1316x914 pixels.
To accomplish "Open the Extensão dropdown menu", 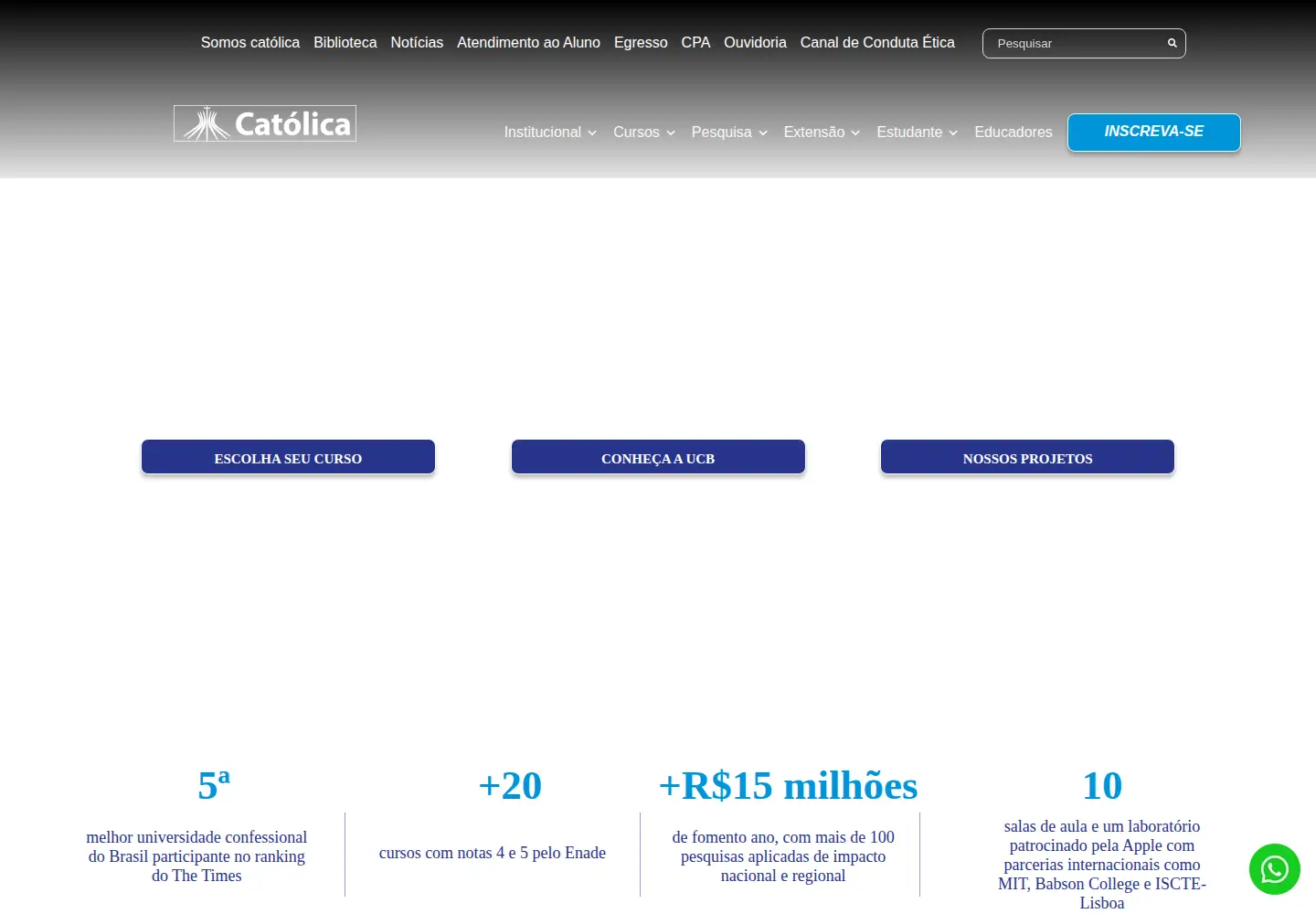I will pyautogui.click(x=822, y=133).
